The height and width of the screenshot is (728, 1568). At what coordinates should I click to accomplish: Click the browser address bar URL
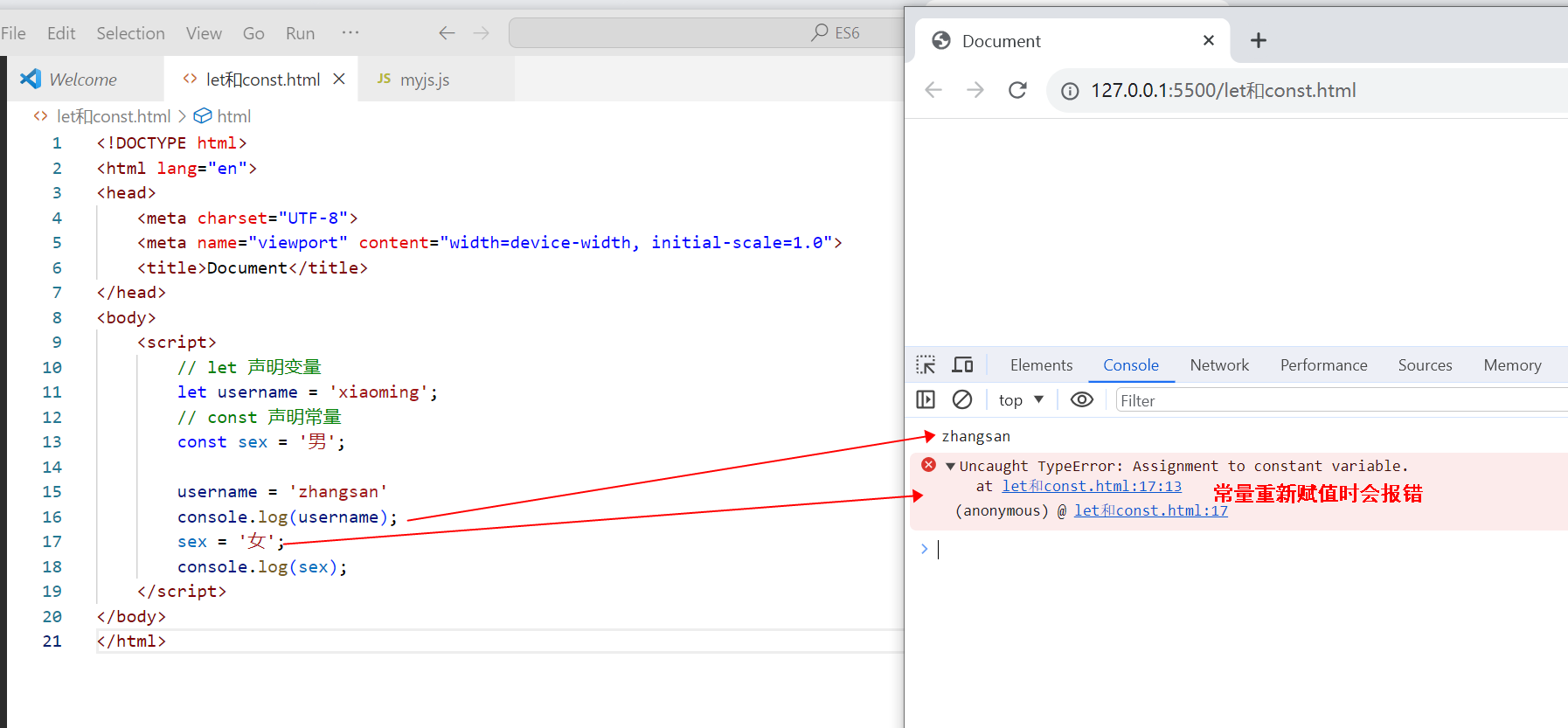pyautogui.click(x=1223, y=90)
